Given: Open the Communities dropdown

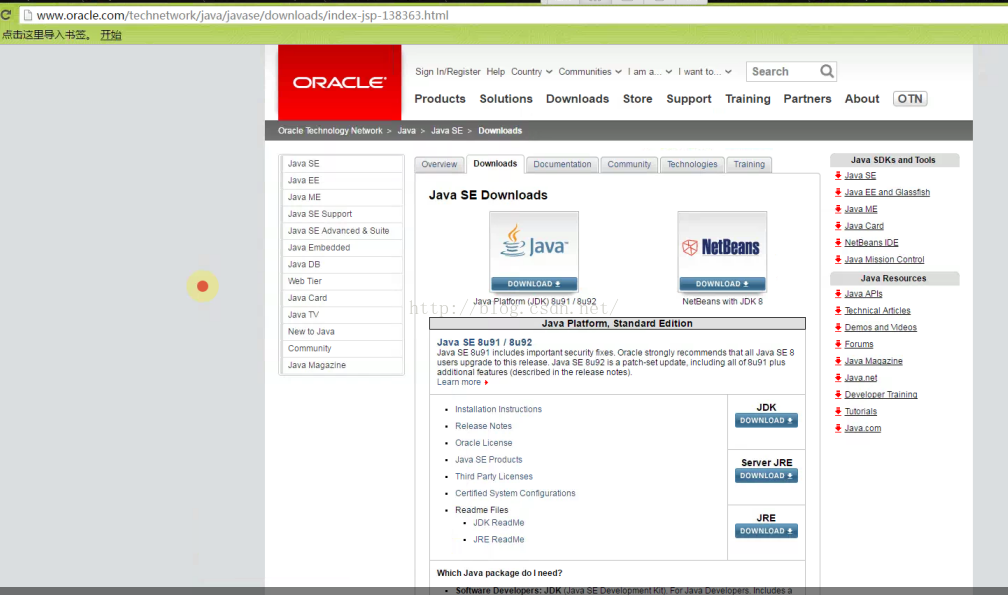Looking at the screenshot, I should point(590,71).
